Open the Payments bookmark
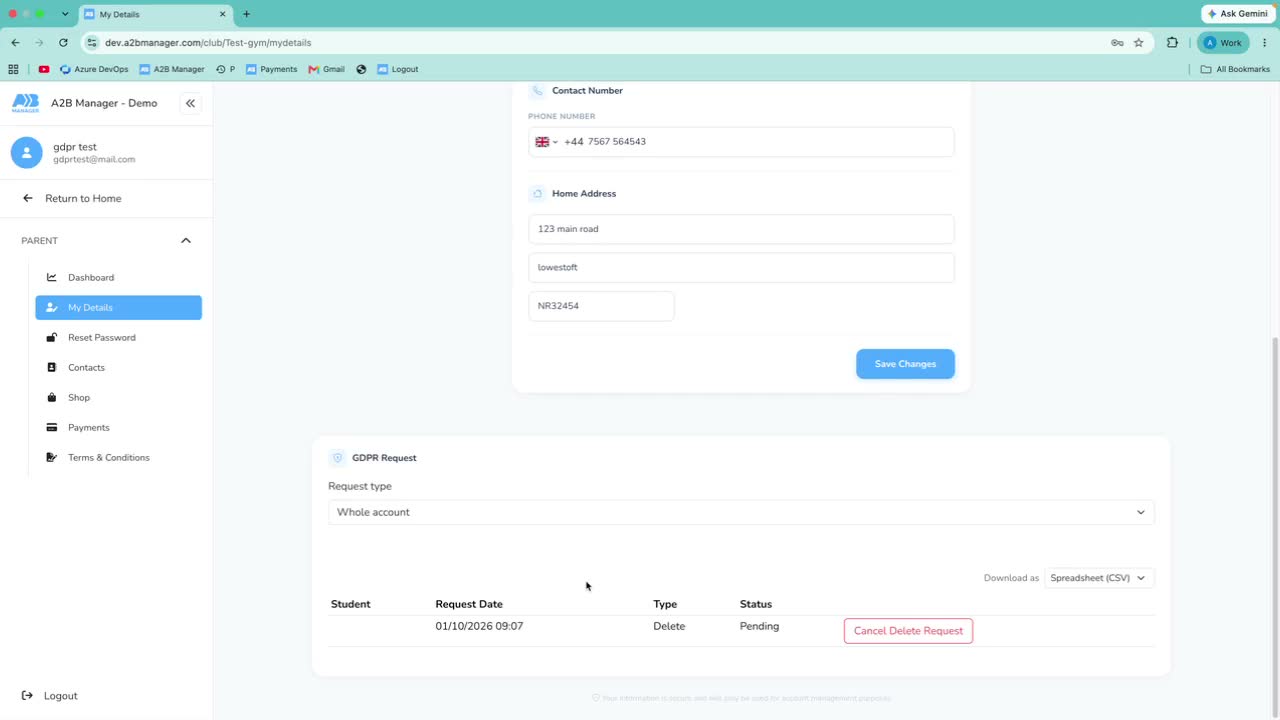 point(271,69)
